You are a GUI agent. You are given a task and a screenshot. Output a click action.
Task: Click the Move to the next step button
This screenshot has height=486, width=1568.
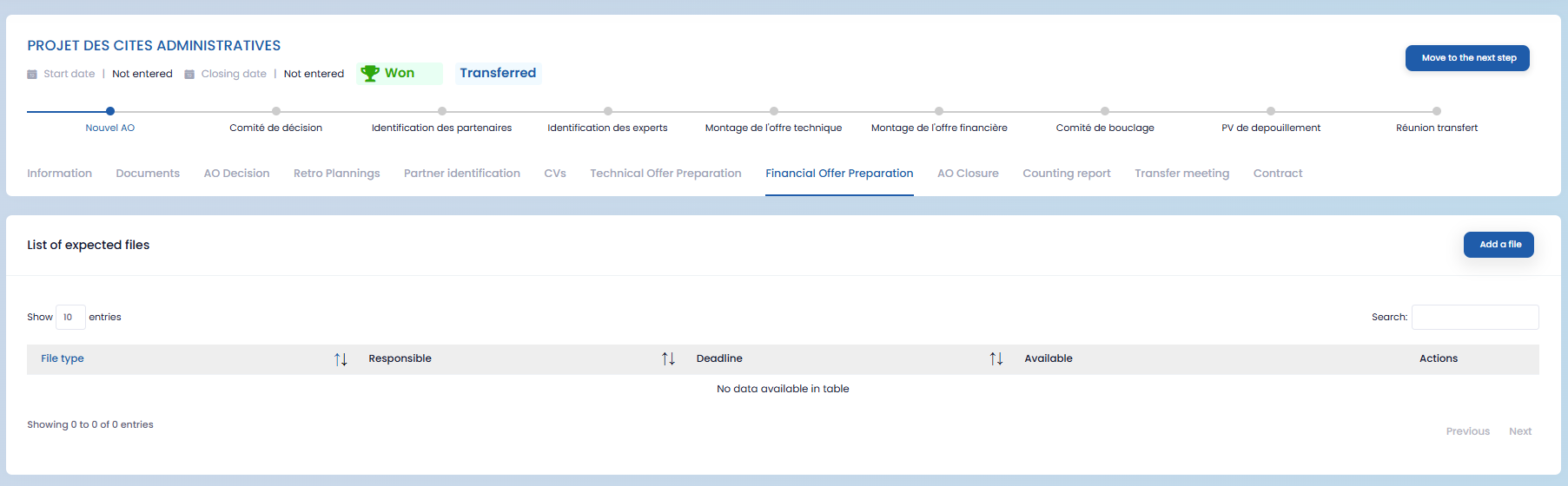pyautogui.click(x=1468, y=58)
